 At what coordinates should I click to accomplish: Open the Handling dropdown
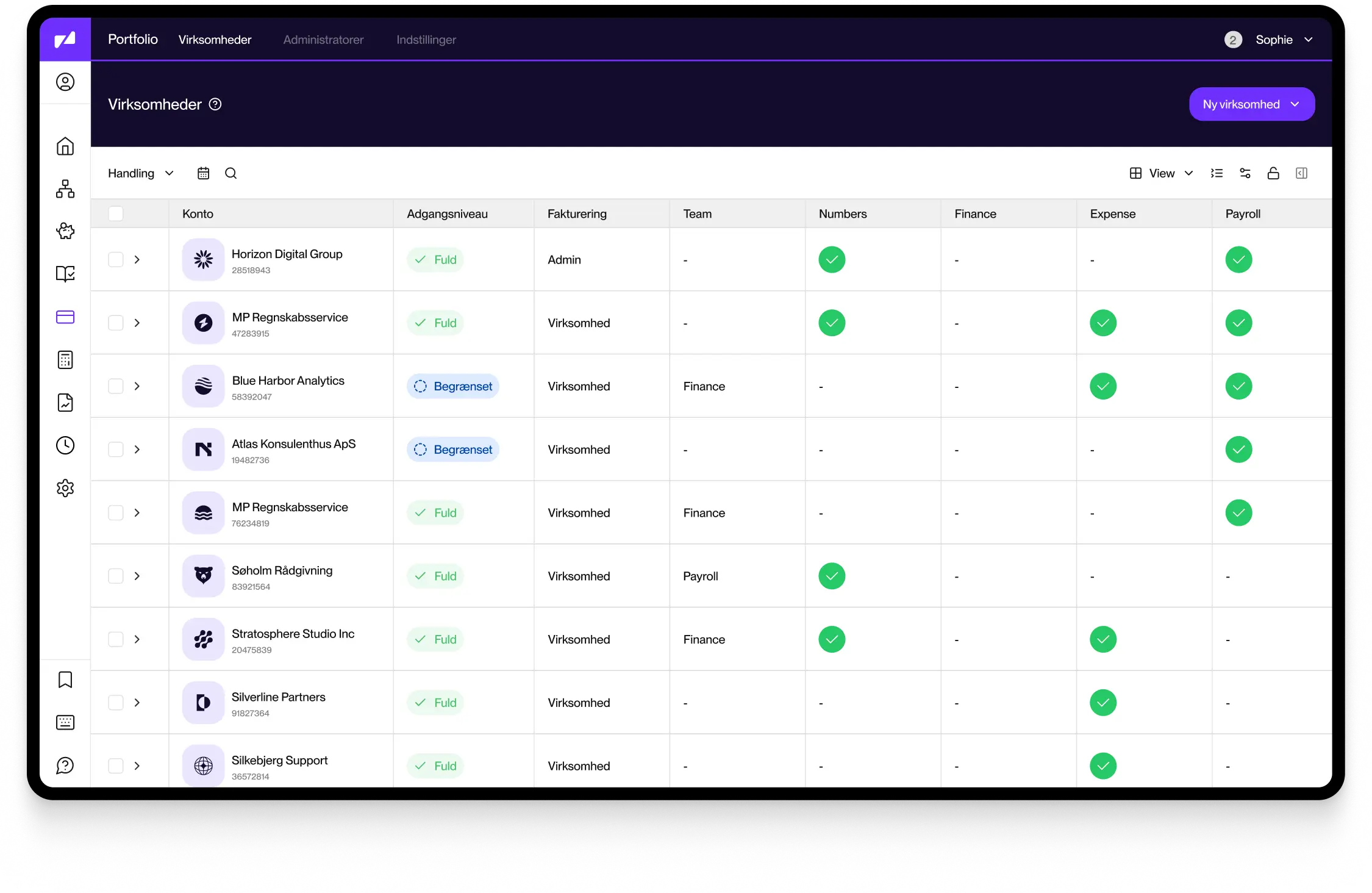[x=141, y=173]
